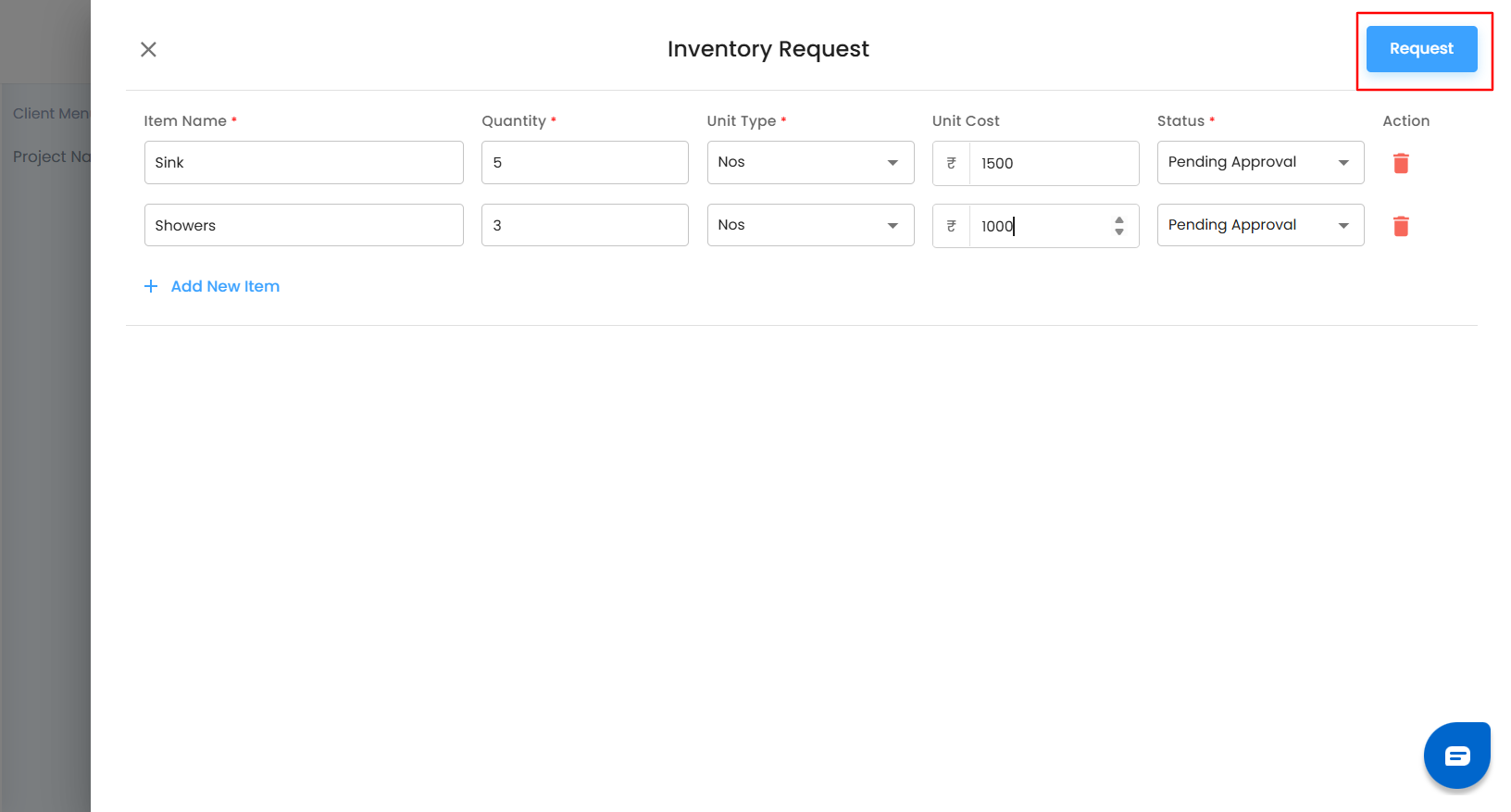
Task: Open Unit Type dropdown for Showers
Action: tap(810, 225)
